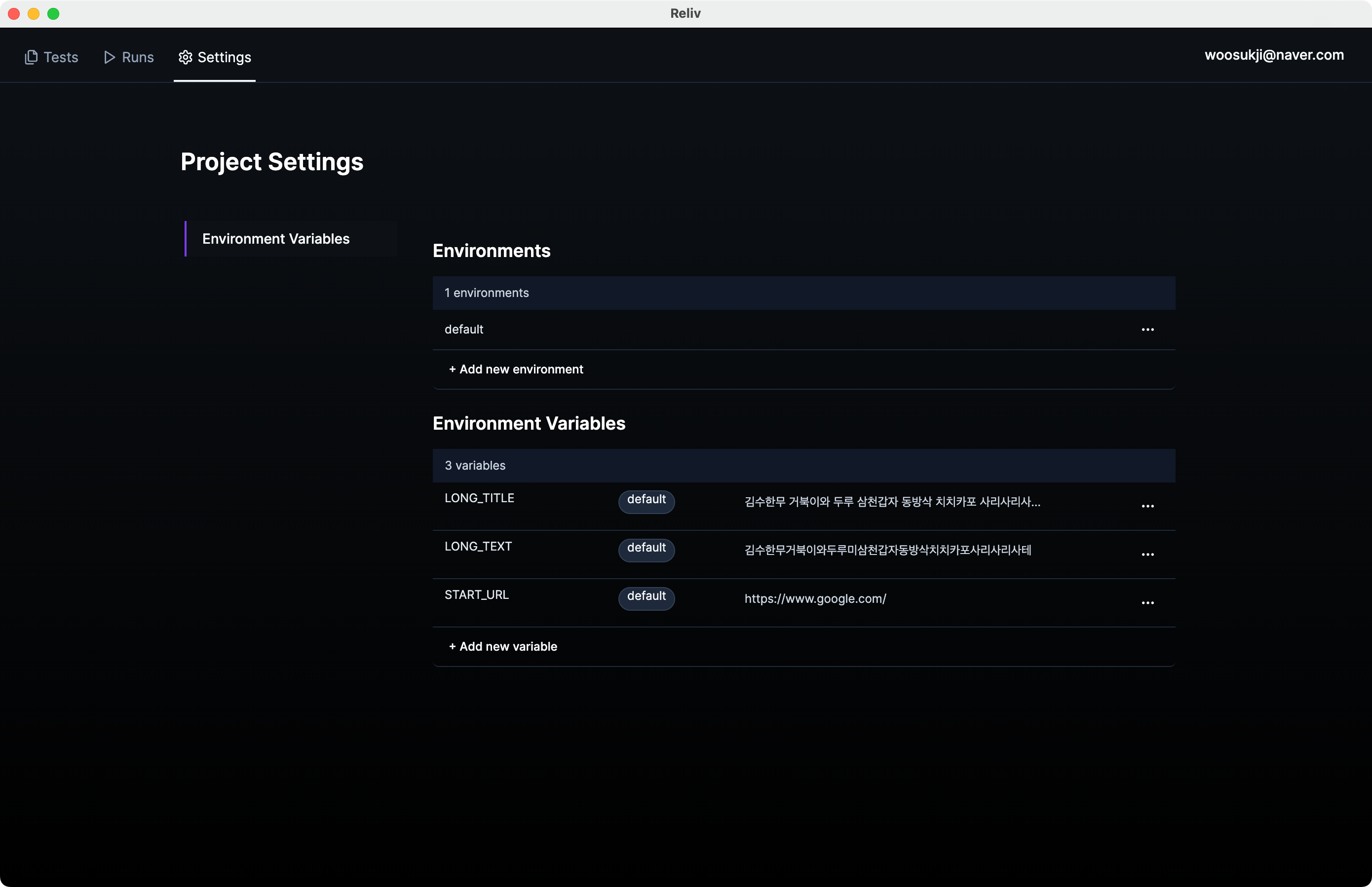Open options menu for LONG_TITLE variable

[1147, 506]
